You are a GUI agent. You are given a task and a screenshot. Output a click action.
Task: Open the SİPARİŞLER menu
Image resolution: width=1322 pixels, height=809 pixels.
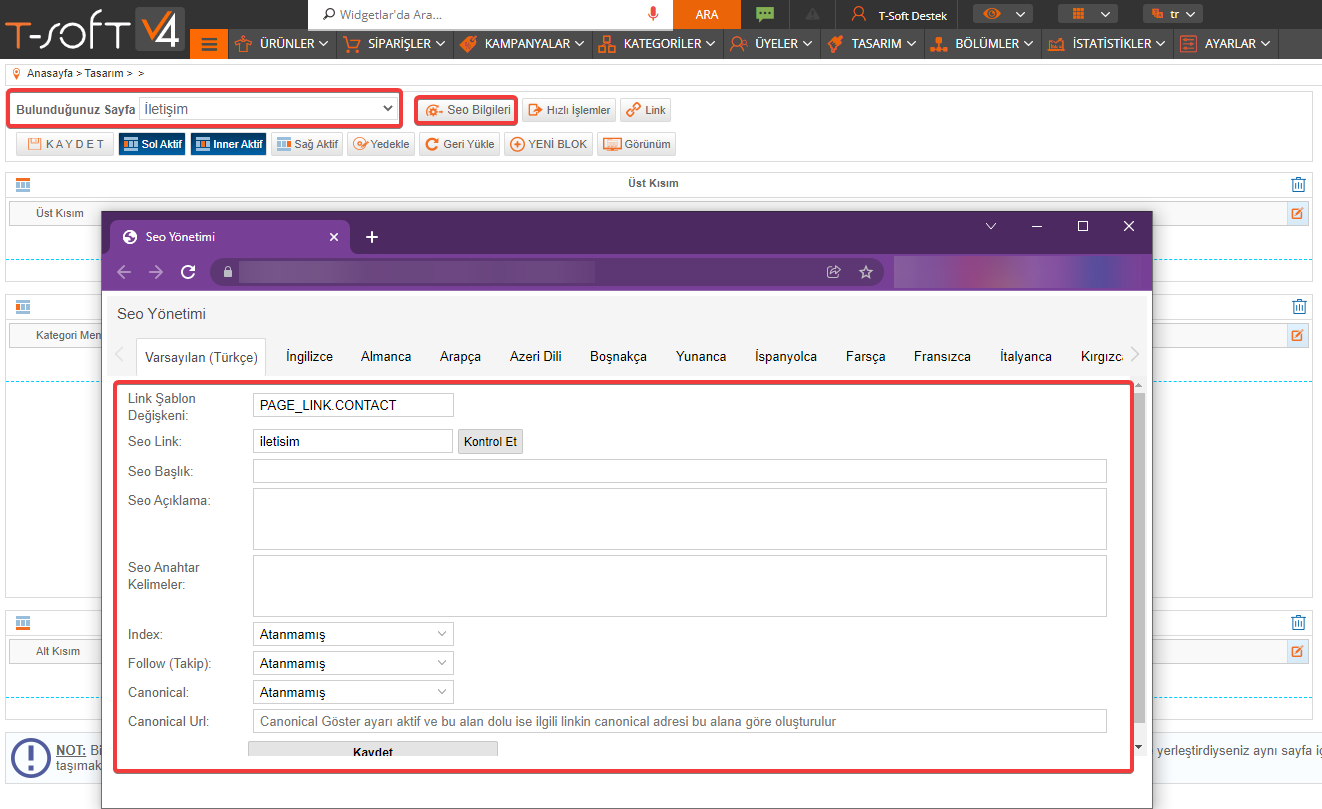(x=394, y=44)
